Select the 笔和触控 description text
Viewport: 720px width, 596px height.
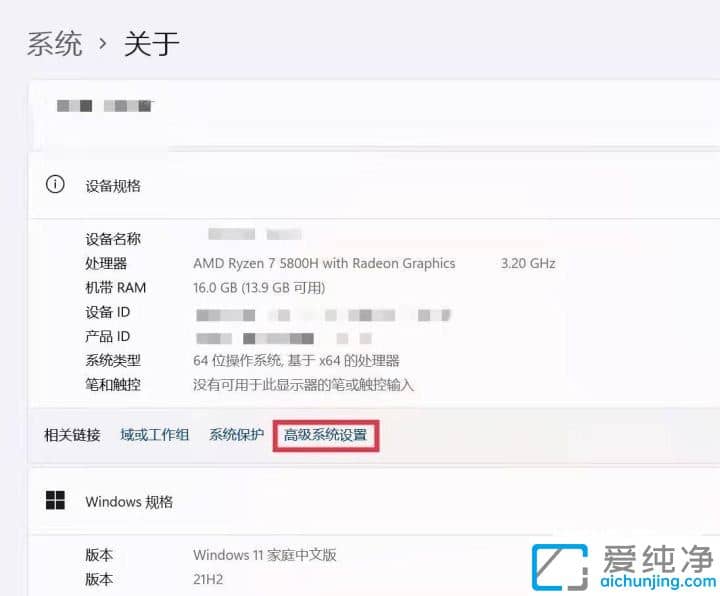303,384
